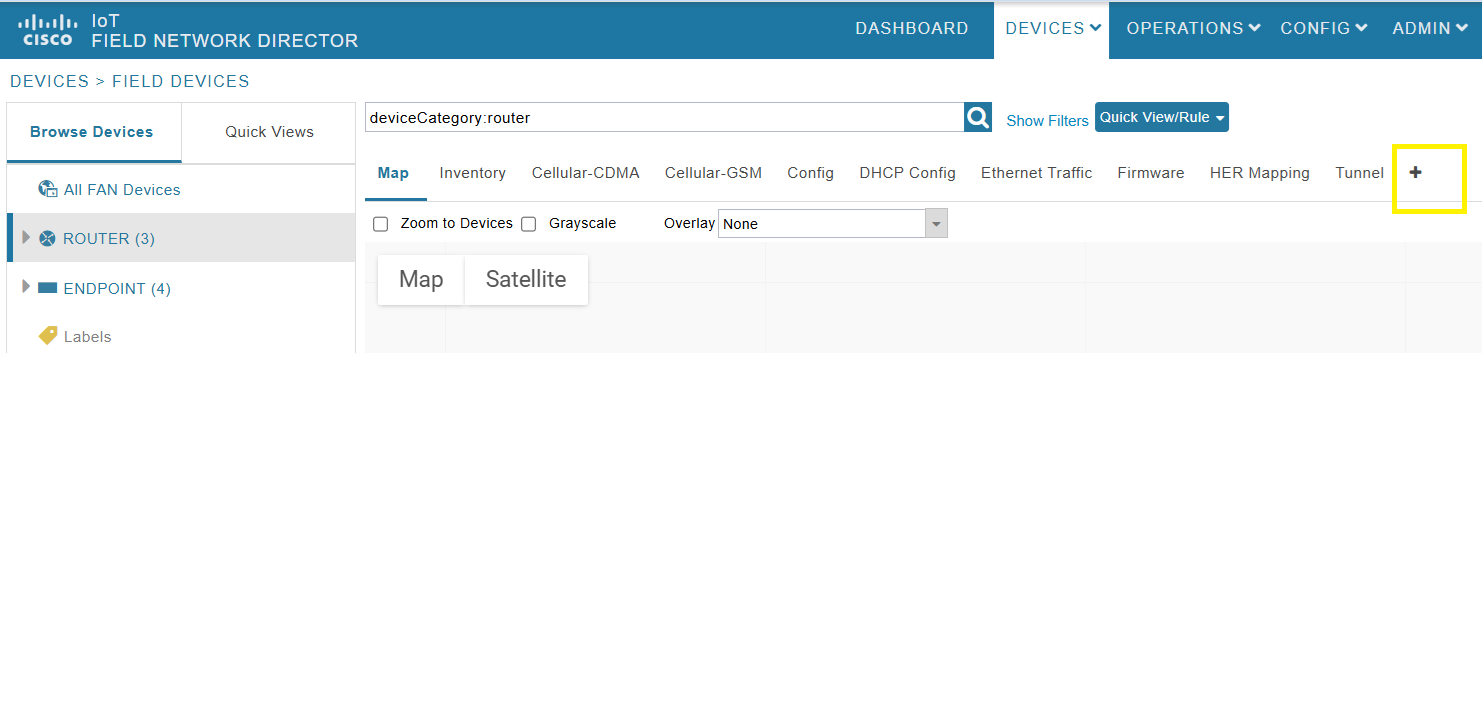
Task: Click the yellow Labels tag icon
Action: (48, 336)
